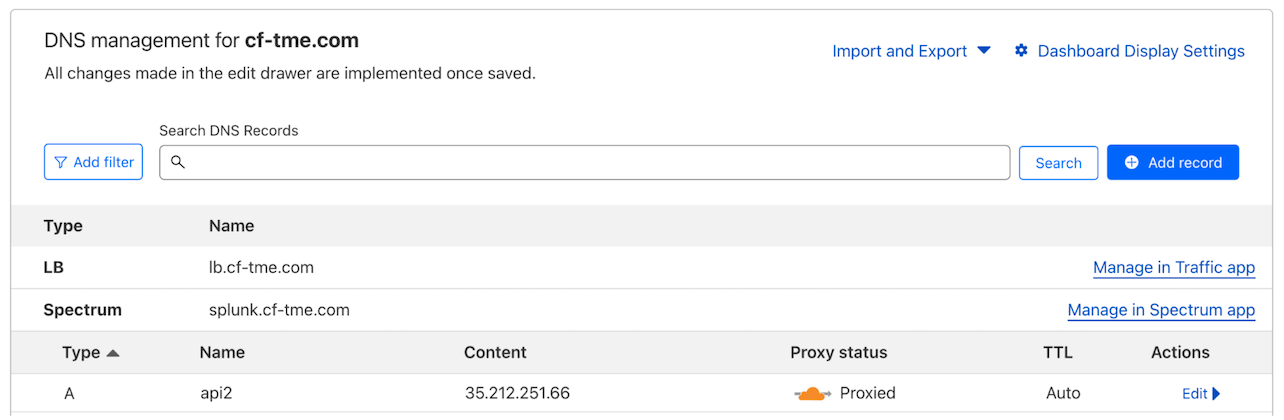Click the magnifier icon in search box

[x=178, y=162]
